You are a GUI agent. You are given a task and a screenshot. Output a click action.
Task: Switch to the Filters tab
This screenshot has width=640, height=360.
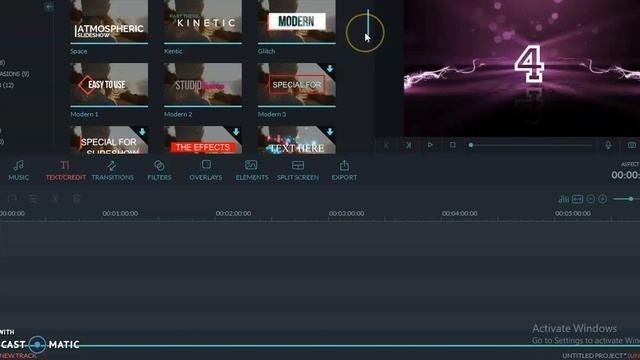pos(159,171)
